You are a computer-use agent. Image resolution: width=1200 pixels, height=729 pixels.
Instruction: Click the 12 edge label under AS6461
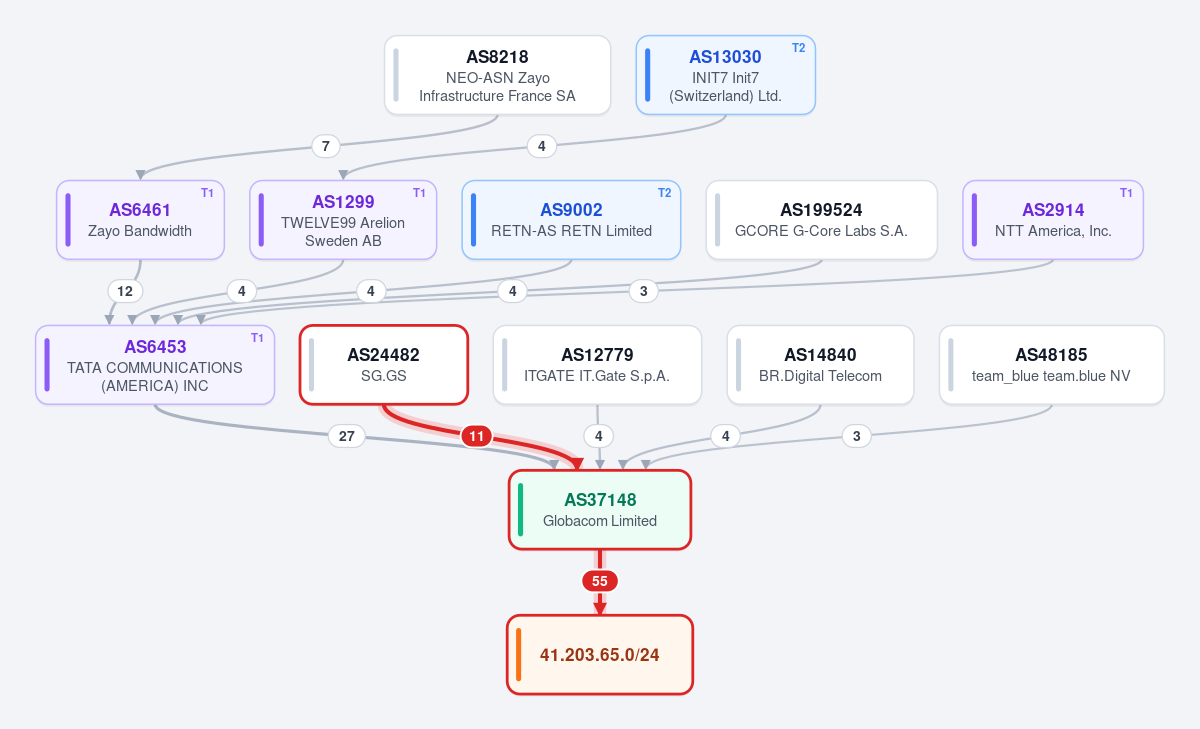point(125,291)
